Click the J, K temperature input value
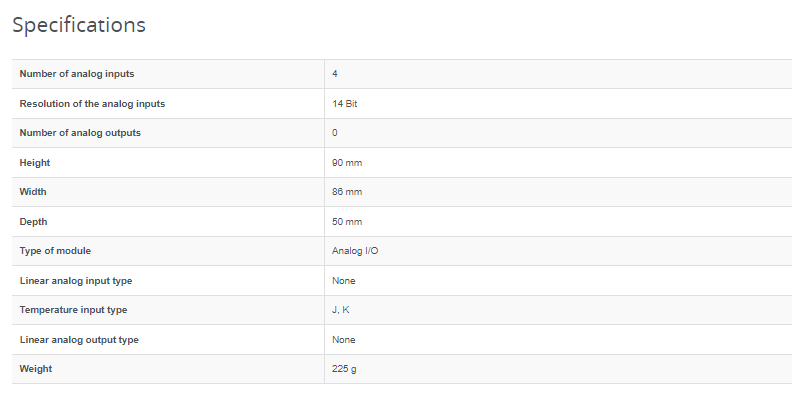 point(341,309)
